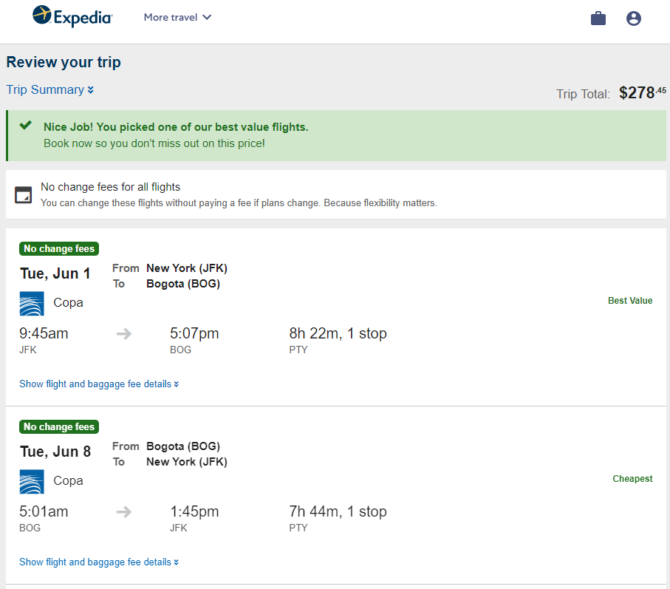Expand the More travel dropdown
Viewport: 670px width, 589px height.
[x=177, y=18]
